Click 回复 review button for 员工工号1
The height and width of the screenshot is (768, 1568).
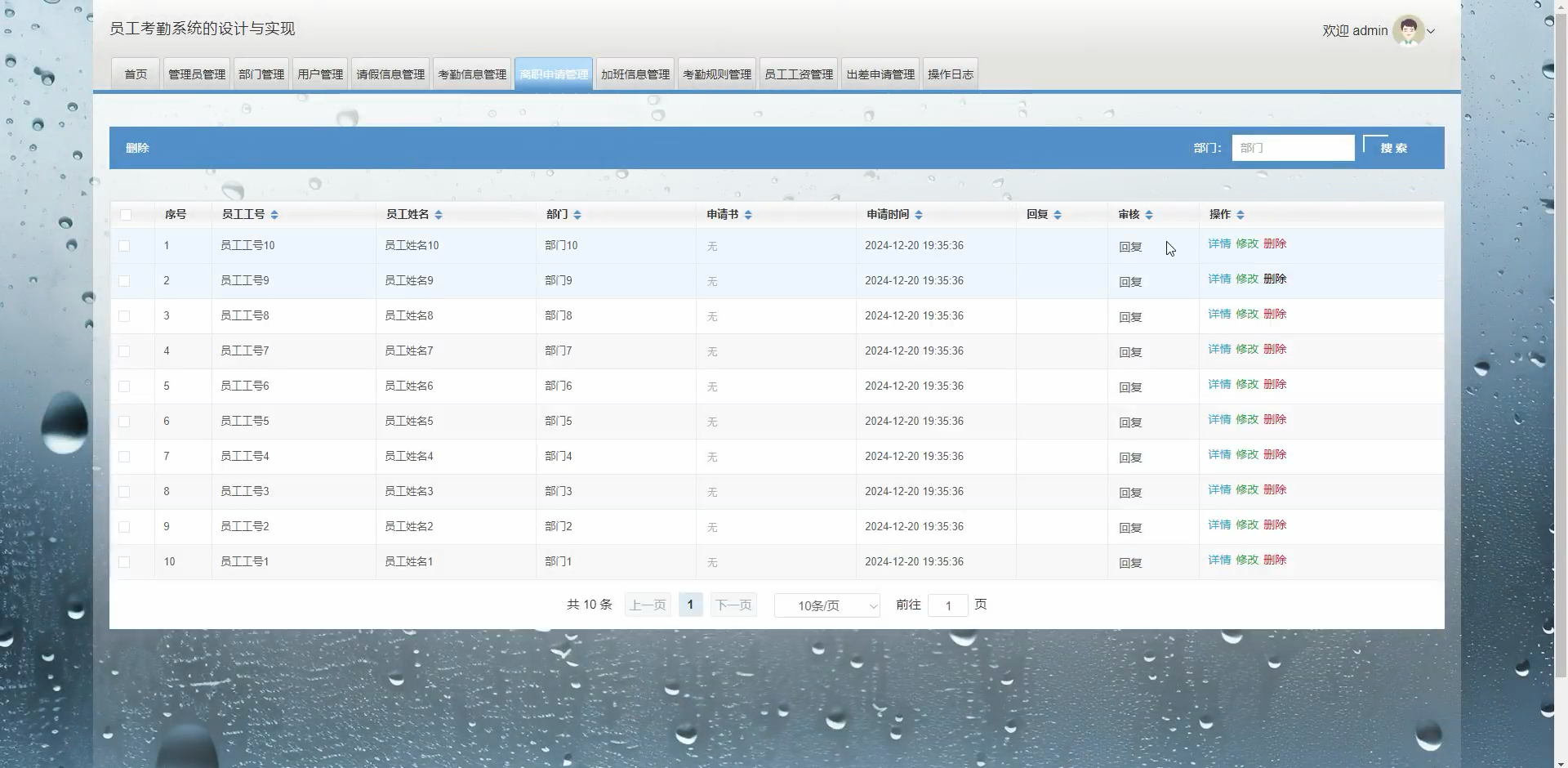click(x=1130, y=563)
